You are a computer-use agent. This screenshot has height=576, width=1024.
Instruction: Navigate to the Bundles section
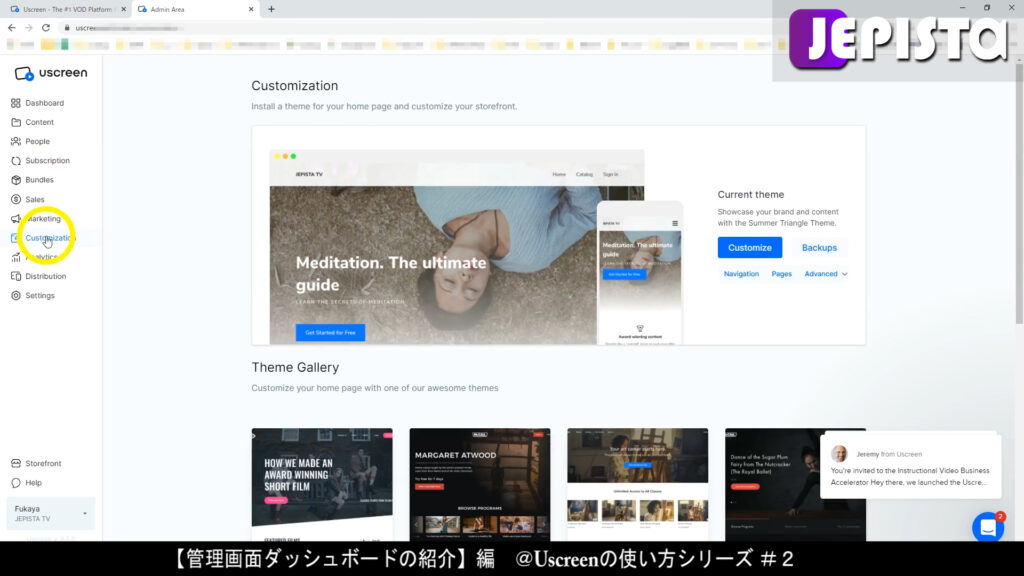[39, 180]
